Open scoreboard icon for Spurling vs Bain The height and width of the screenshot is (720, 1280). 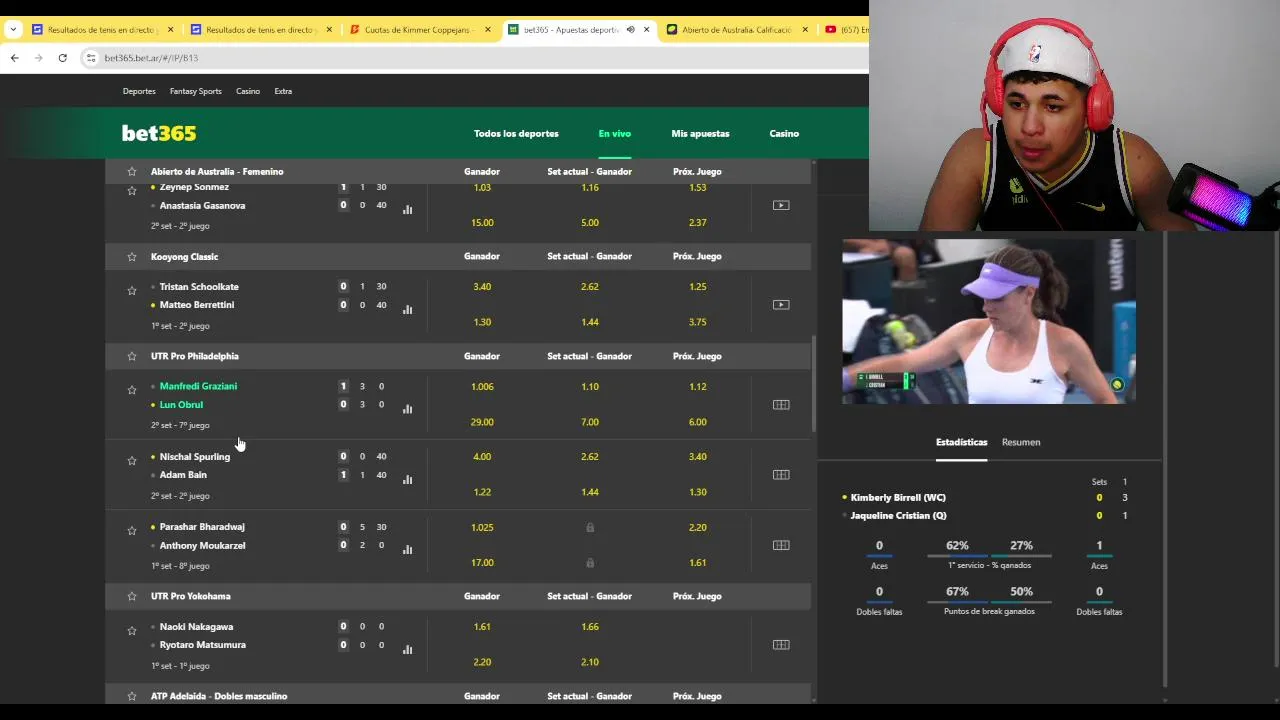click(x=781, y=475)
